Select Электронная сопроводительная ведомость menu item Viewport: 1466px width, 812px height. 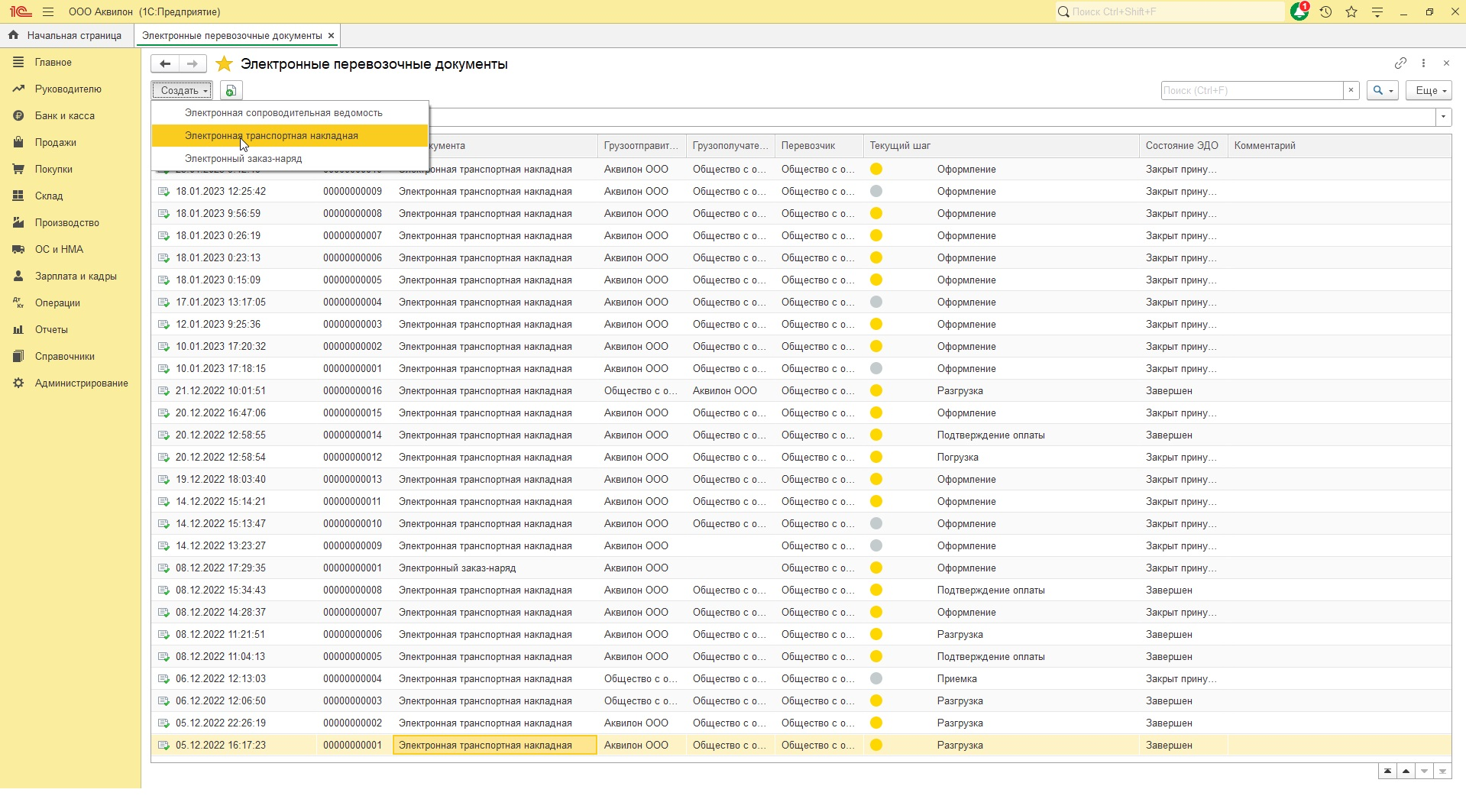coord(283,113)
